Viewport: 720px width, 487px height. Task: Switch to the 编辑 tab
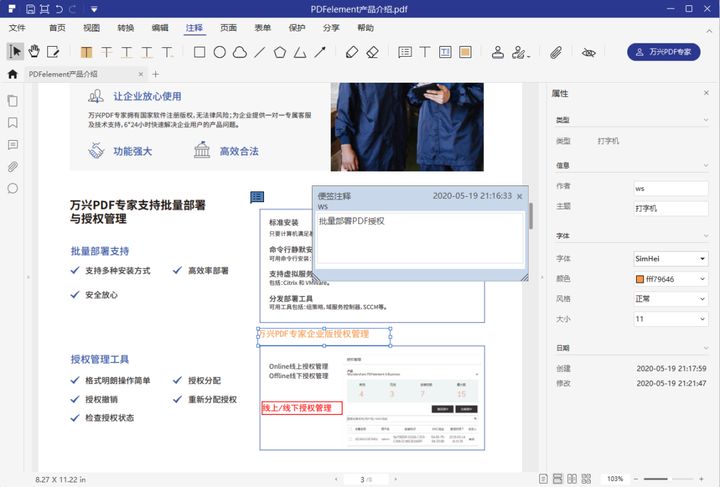click(160, 28)
